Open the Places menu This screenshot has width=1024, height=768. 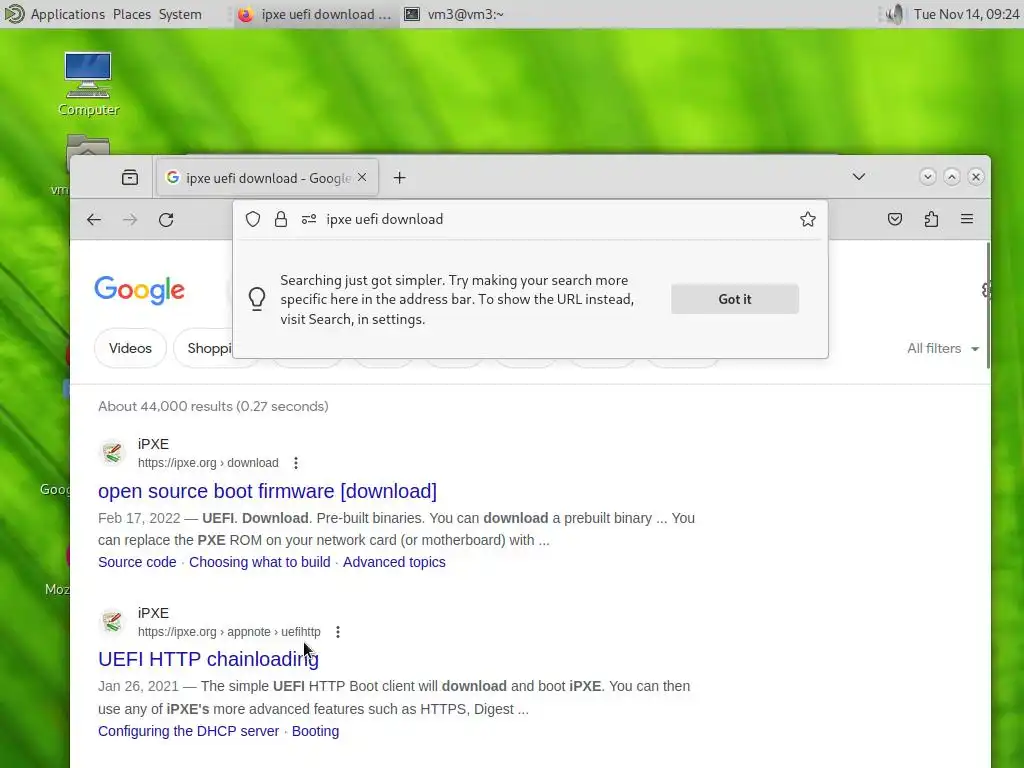click(132, 14)
